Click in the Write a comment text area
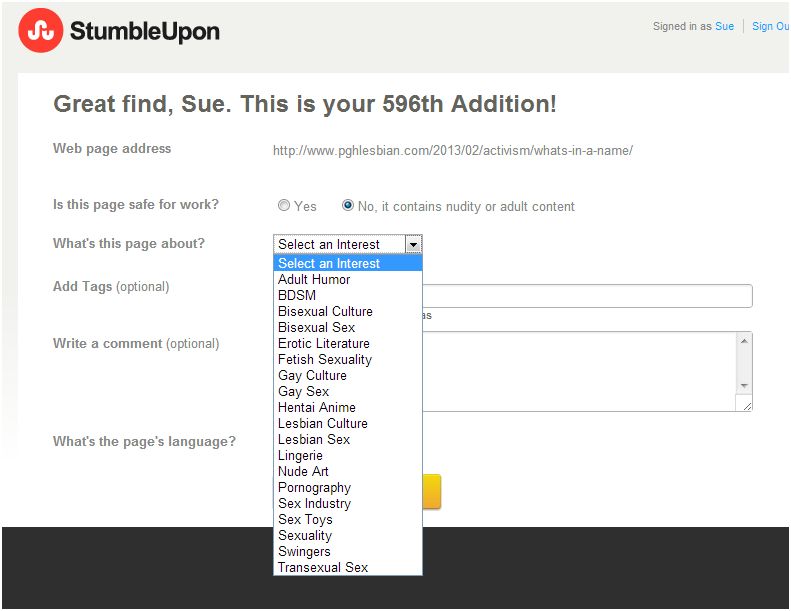 click(x=580, y=371)
